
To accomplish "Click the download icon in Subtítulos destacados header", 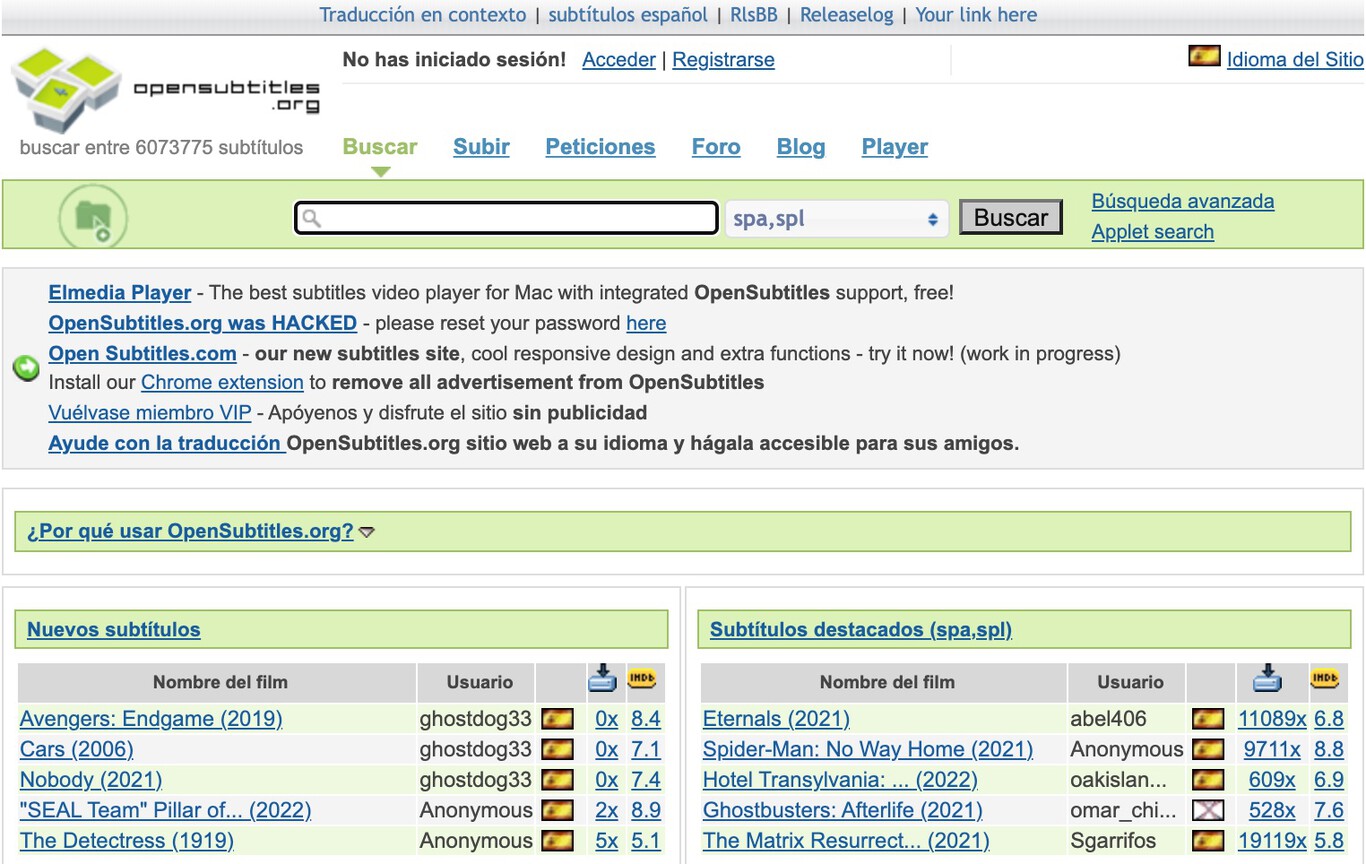I will [x=1267, y=679].
